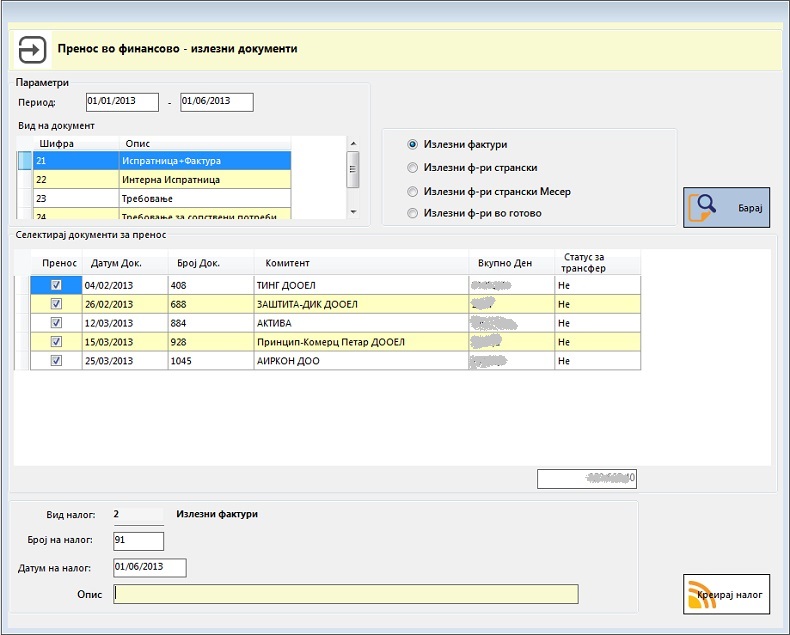Image resolution: width=790 pixels, height=635 pixels.
Task: Click client cell ТИНГ ДООЕЛ
Action: pos(361,285)
